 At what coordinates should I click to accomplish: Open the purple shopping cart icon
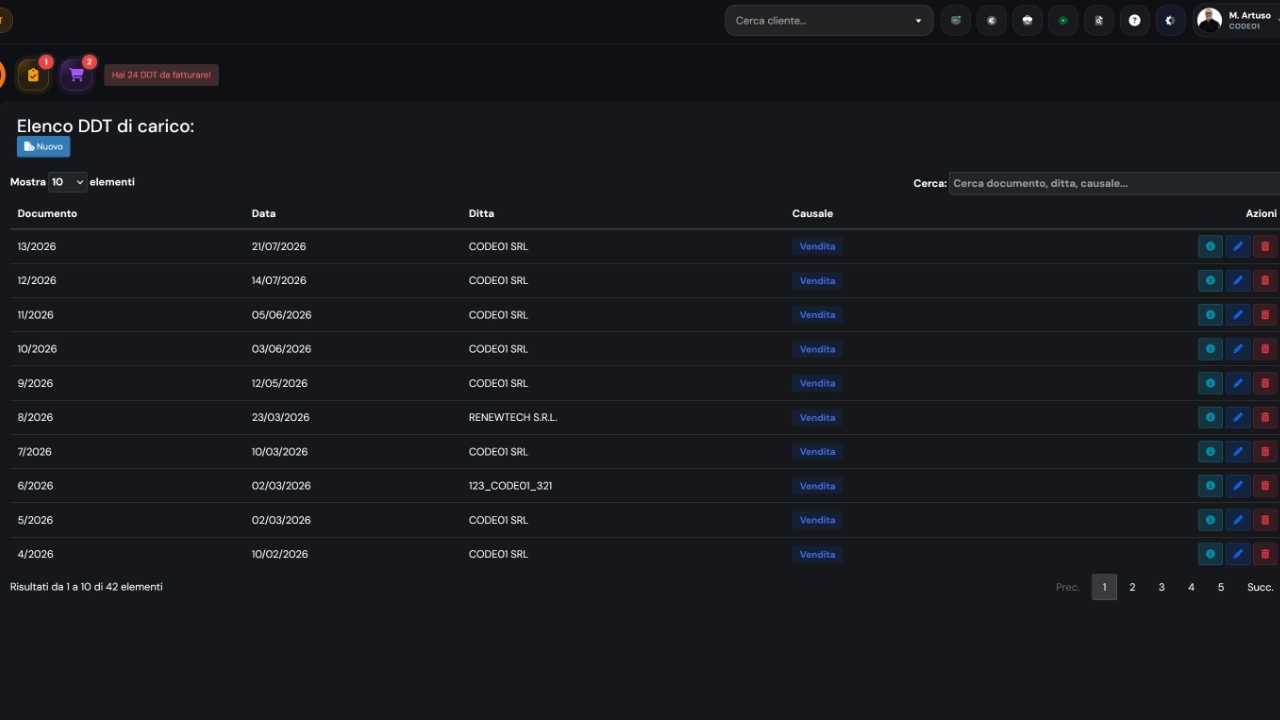[x=76, y=75]
